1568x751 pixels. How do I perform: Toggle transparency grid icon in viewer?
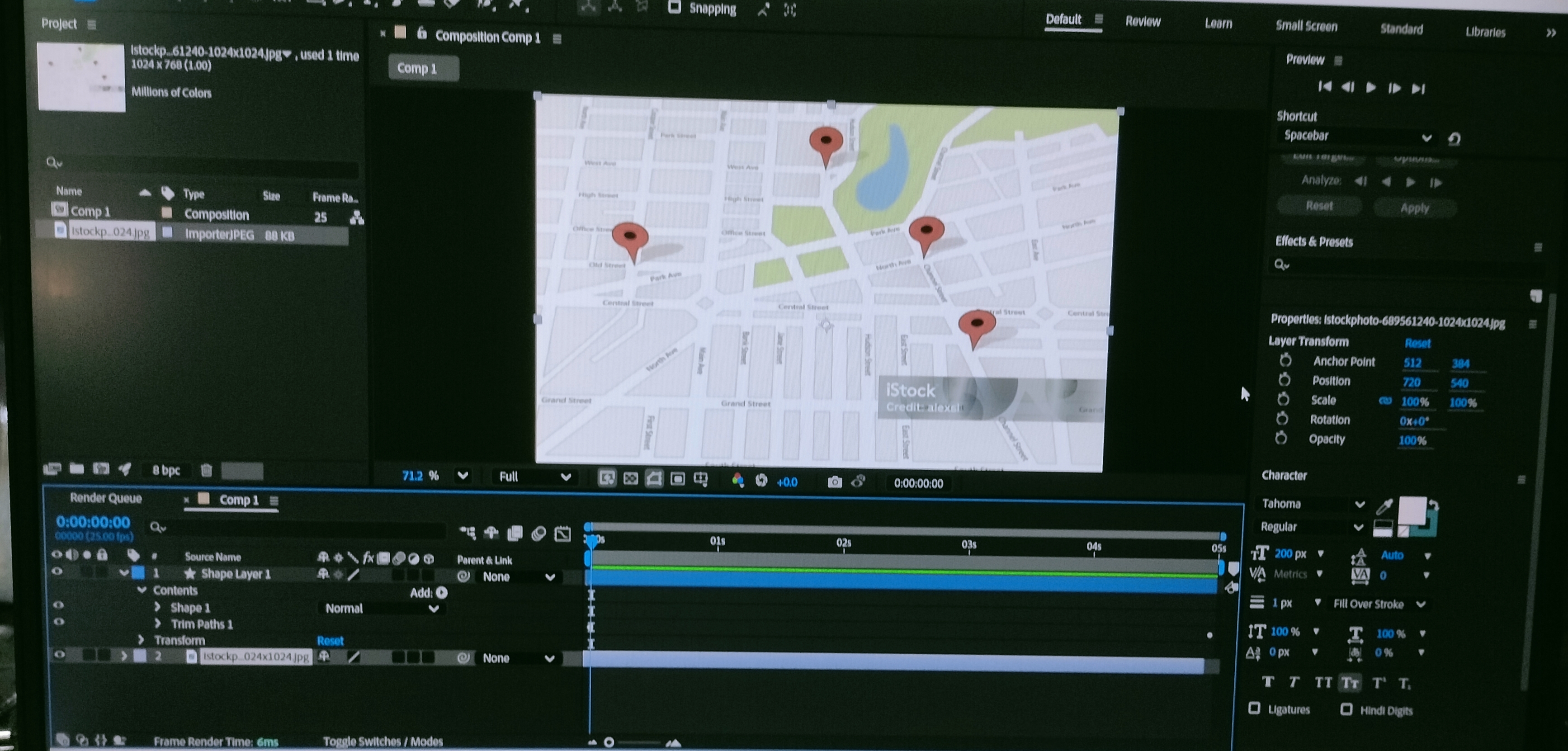click(631, 479)
